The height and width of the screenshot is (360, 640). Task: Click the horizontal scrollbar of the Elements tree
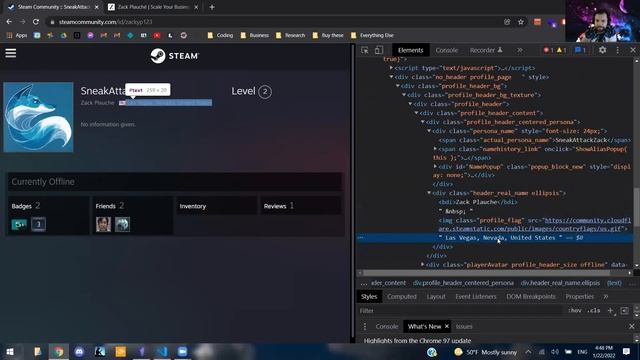486,273
